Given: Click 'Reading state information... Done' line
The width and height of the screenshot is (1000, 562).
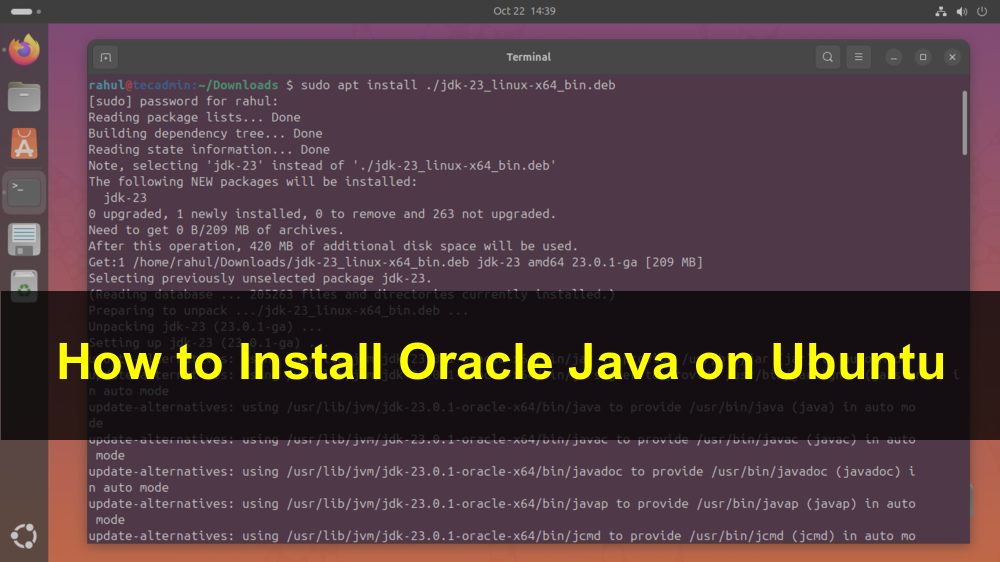Looking at the screenshot, I should tap(209, 149).
